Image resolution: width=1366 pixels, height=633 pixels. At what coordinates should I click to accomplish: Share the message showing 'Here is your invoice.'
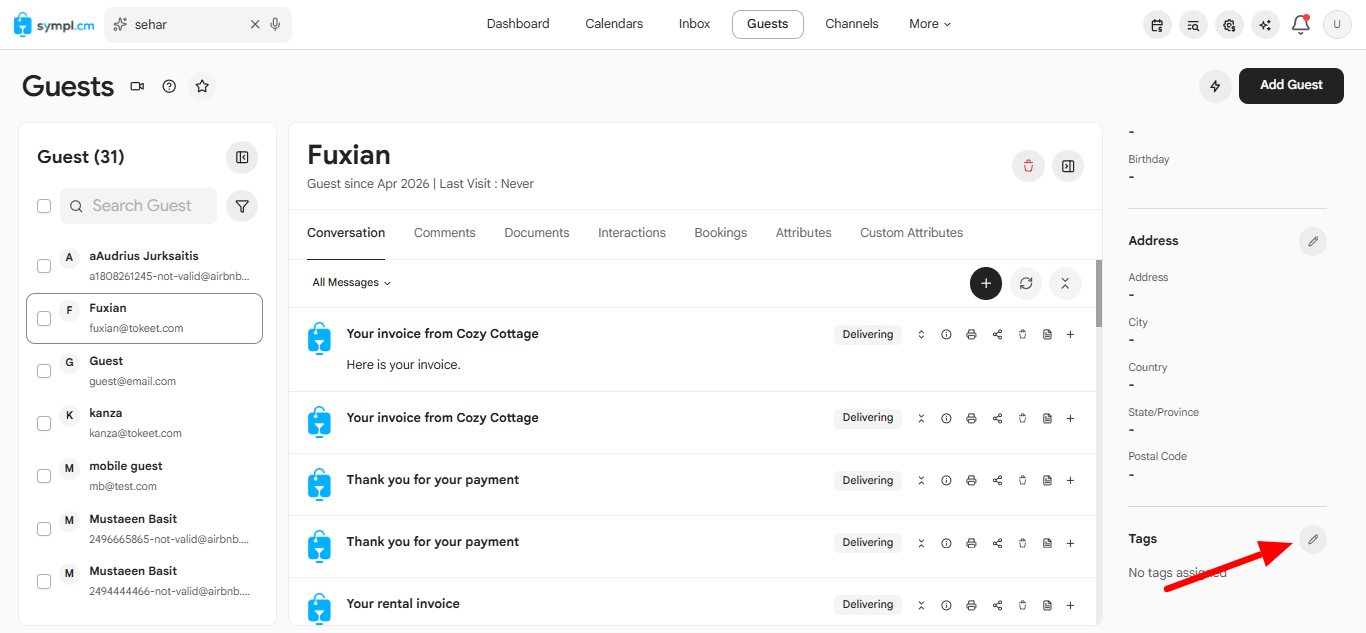[x=997, y=335]
